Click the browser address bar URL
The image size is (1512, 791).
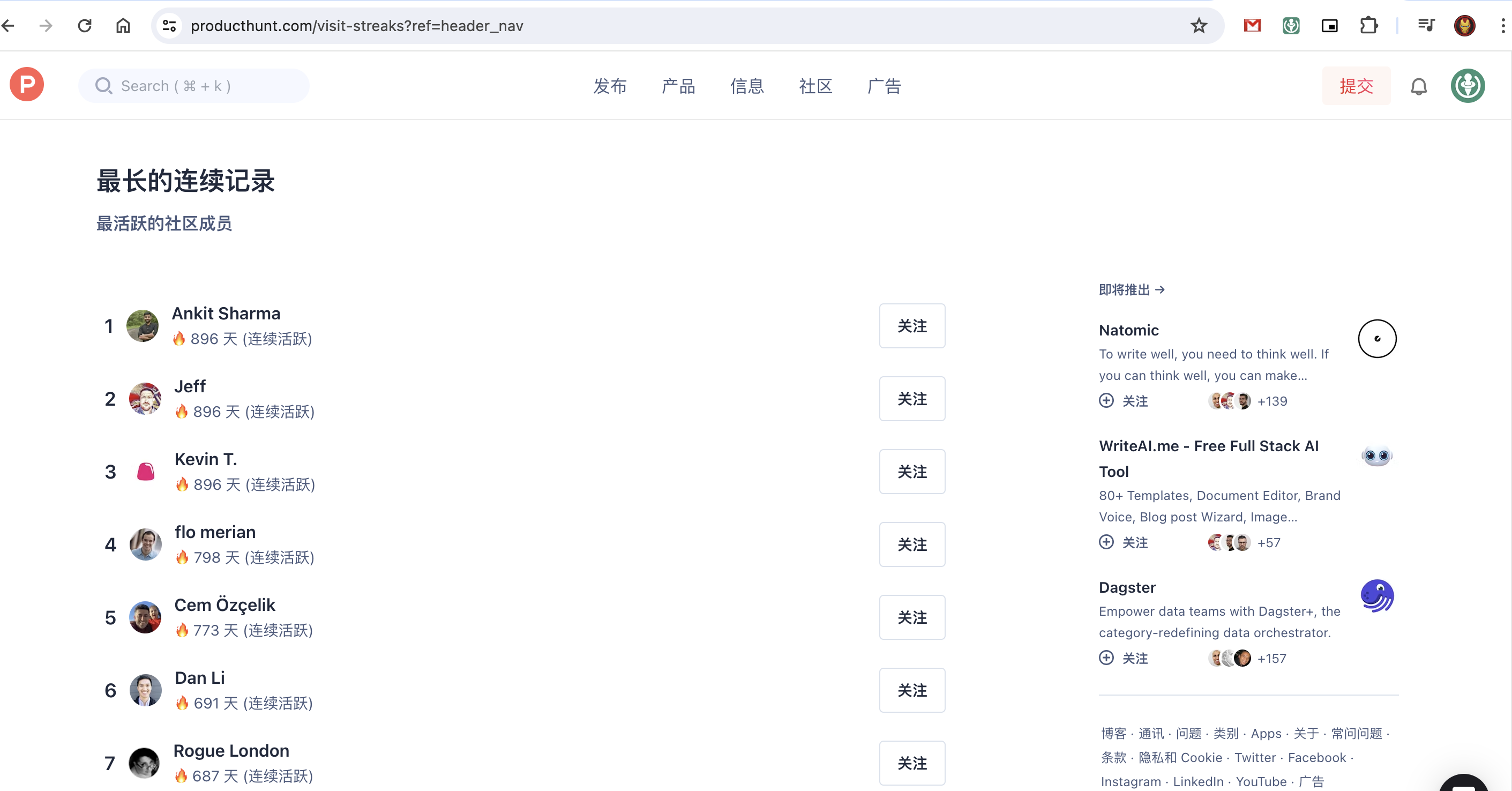point(357,26)
